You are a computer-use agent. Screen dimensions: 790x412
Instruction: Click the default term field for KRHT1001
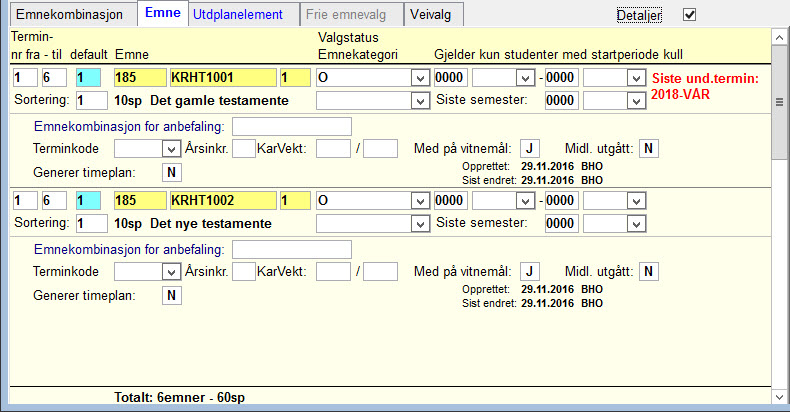click(88, 78)
